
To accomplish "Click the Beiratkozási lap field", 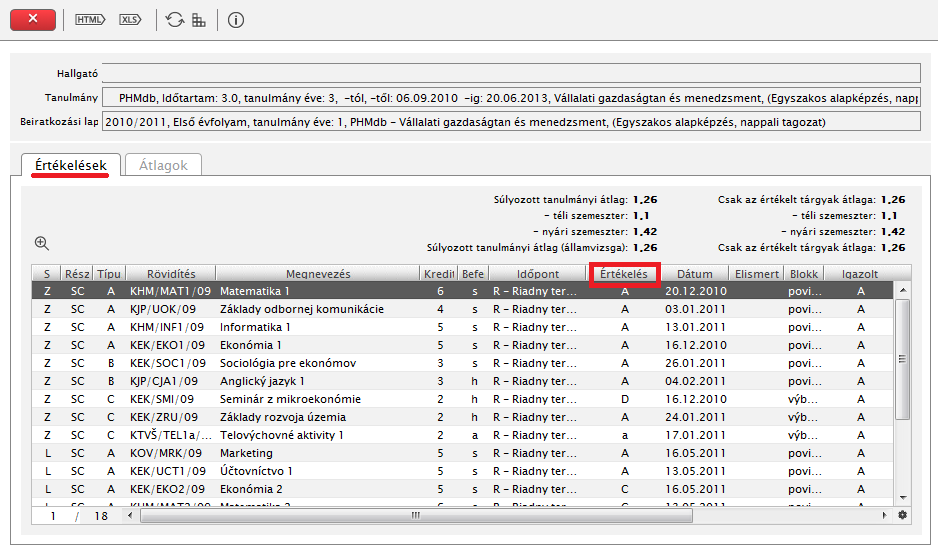I will coord(510,122).
